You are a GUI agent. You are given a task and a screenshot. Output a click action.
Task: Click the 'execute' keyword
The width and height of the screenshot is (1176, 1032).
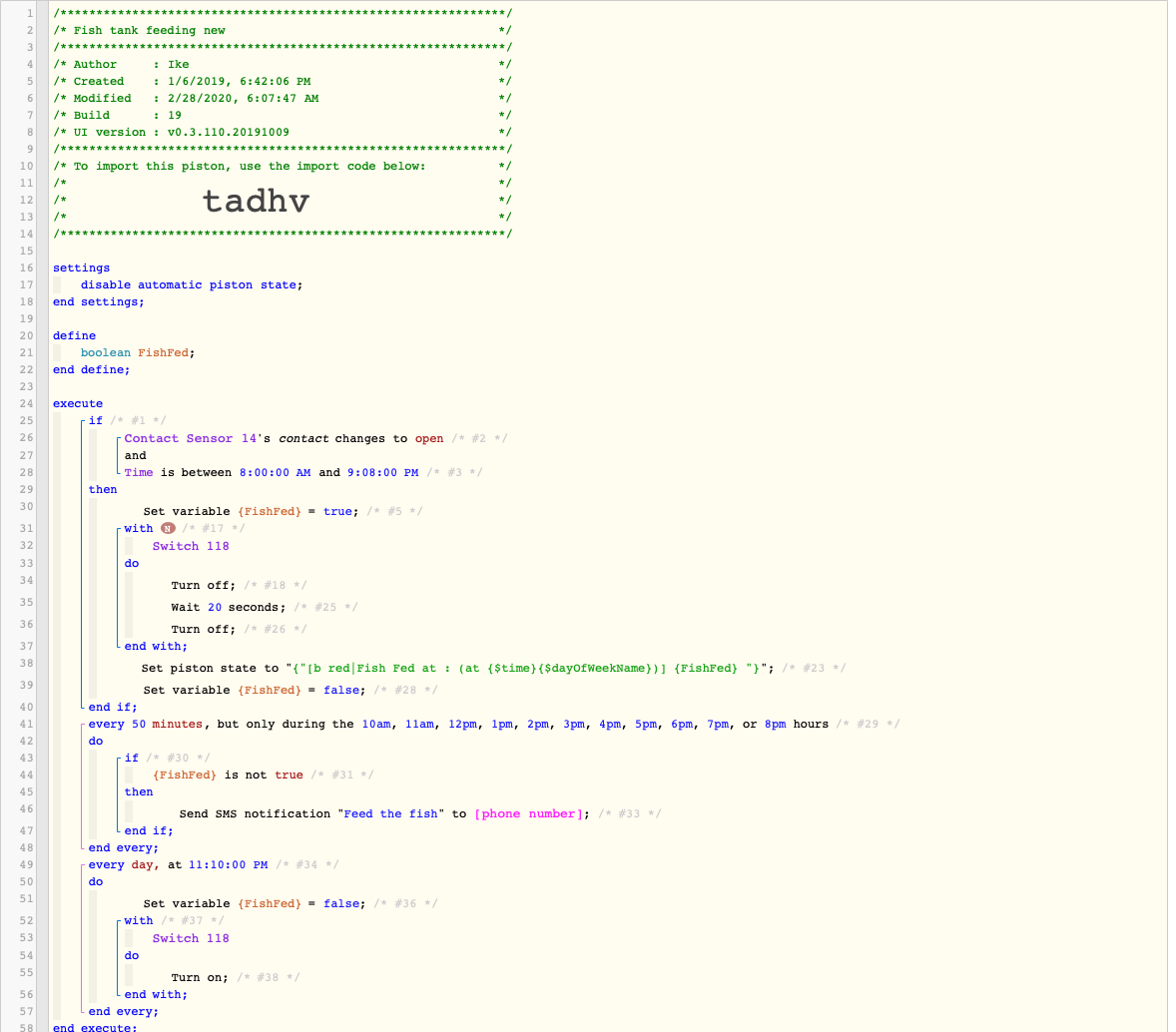(77, 403)
